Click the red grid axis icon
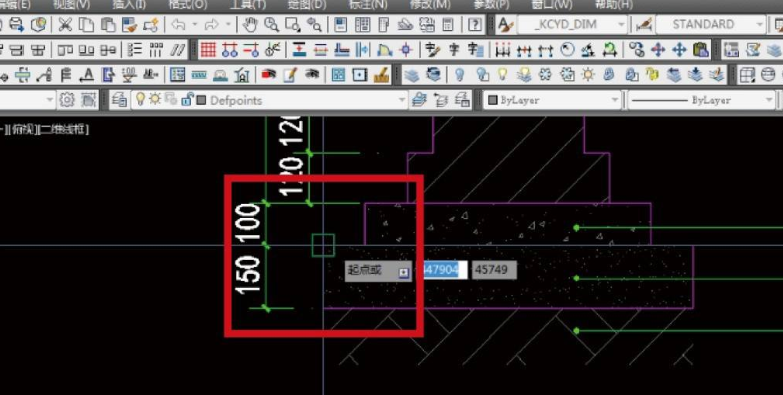 [x=208, y=49]
